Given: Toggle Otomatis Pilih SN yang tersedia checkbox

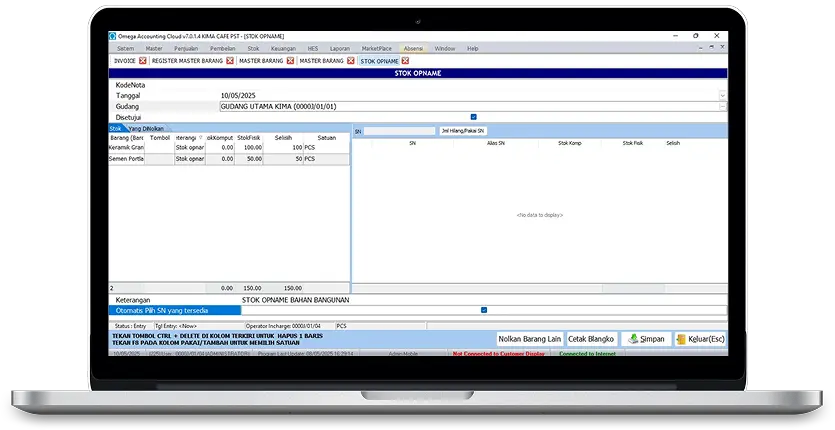Looking at the screenshot, I should point(484,310).
